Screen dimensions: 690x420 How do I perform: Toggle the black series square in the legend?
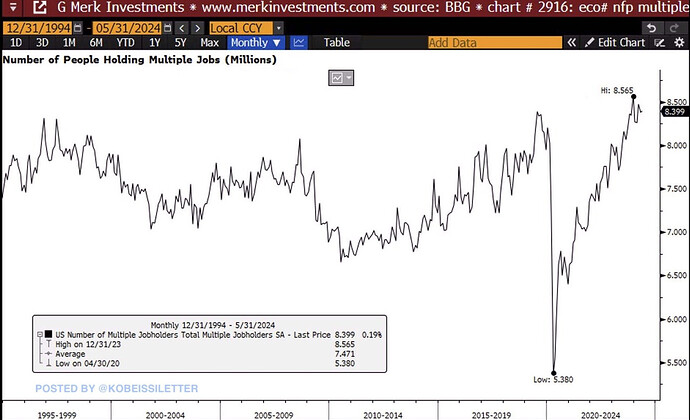(x=48, y=333)
